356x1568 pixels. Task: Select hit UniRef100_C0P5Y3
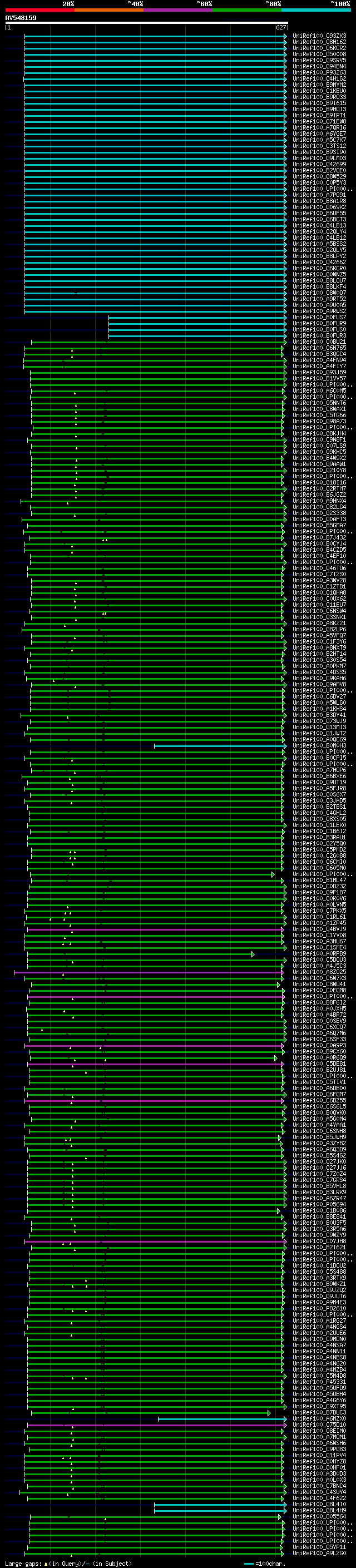click(319, 182)
